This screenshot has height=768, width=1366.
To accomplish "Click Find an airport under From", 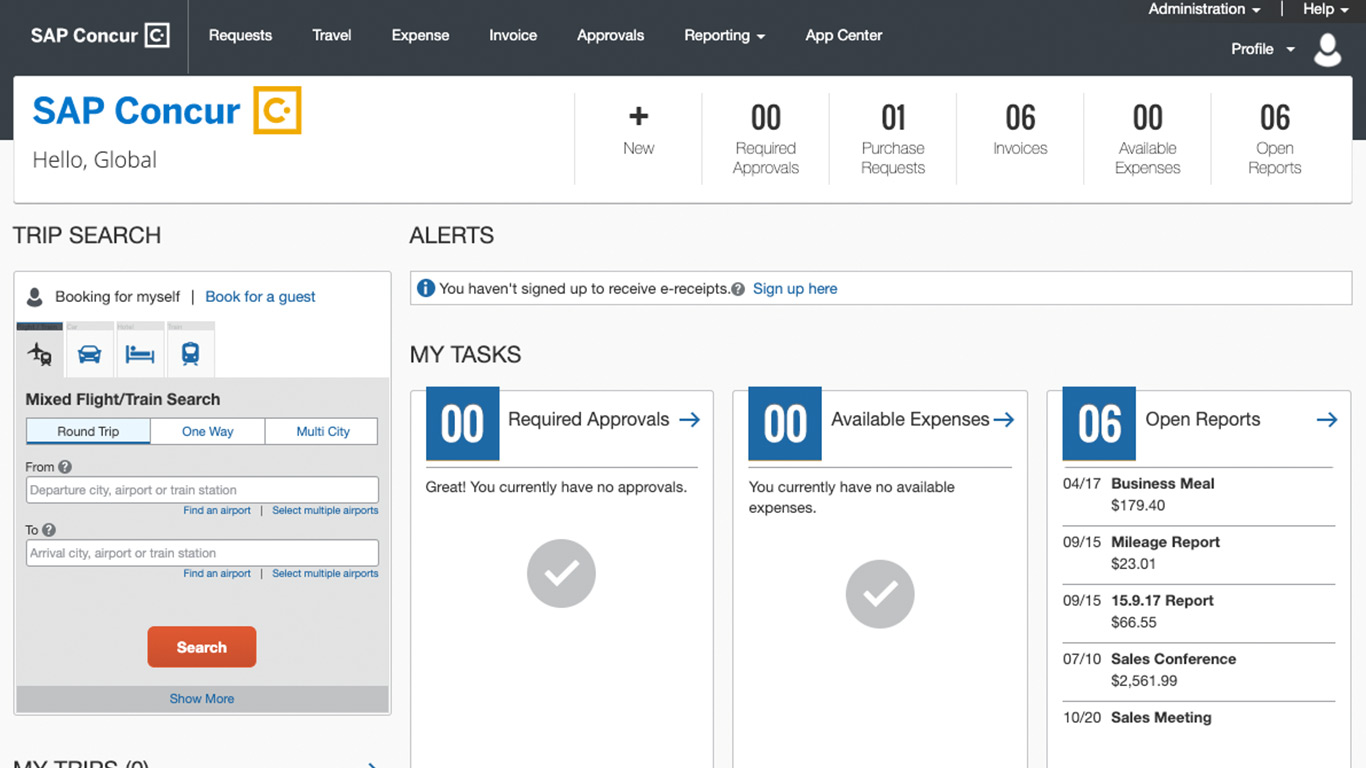I will click(217, 511).
